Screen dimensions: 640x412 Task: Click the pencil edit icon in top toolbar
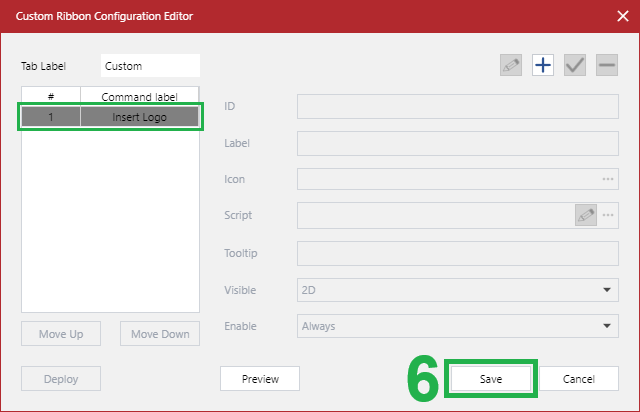(512, 65)
